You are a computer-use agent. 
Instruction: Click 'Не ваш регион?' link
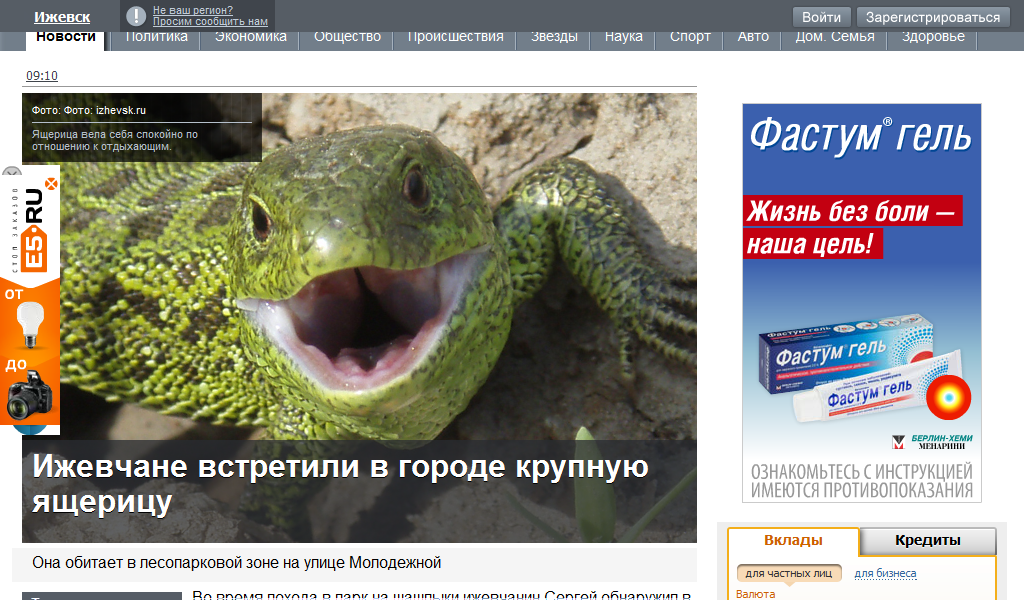coord(193,10)
